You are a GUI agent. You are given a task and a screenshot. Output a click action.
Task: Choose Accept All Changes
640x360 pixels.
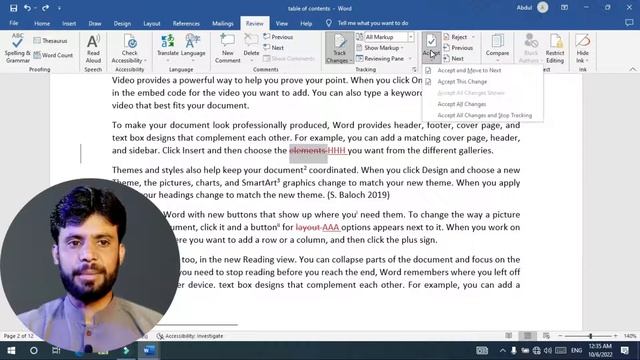[x=462, y=104]
